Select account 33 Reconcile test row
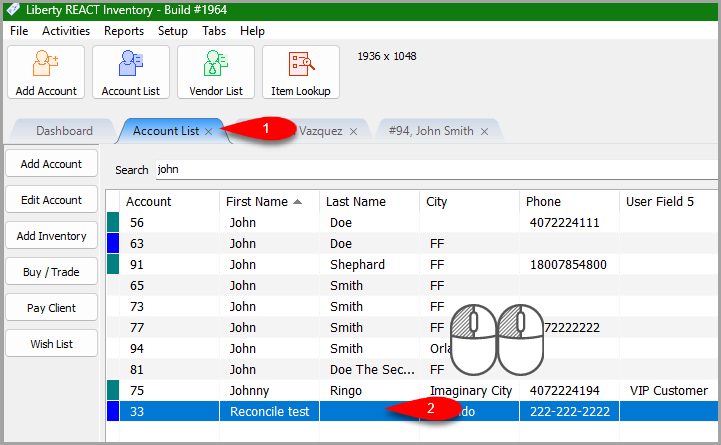721x445 pixels. pyautogui.click(x=412, y=411)
